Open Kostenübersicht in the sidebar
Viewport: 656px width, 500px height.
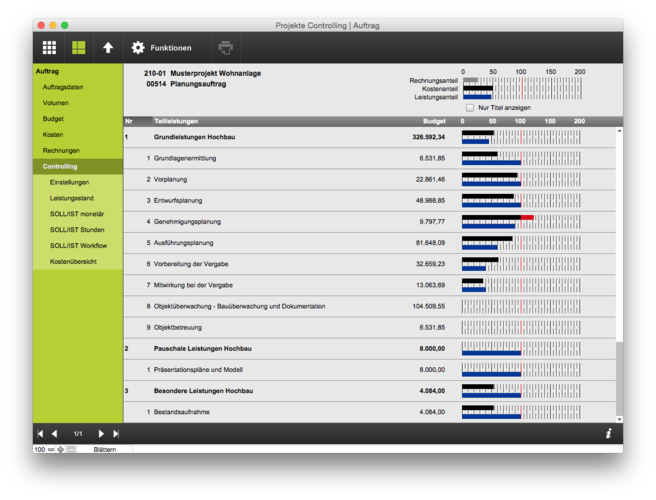point(73,261)
